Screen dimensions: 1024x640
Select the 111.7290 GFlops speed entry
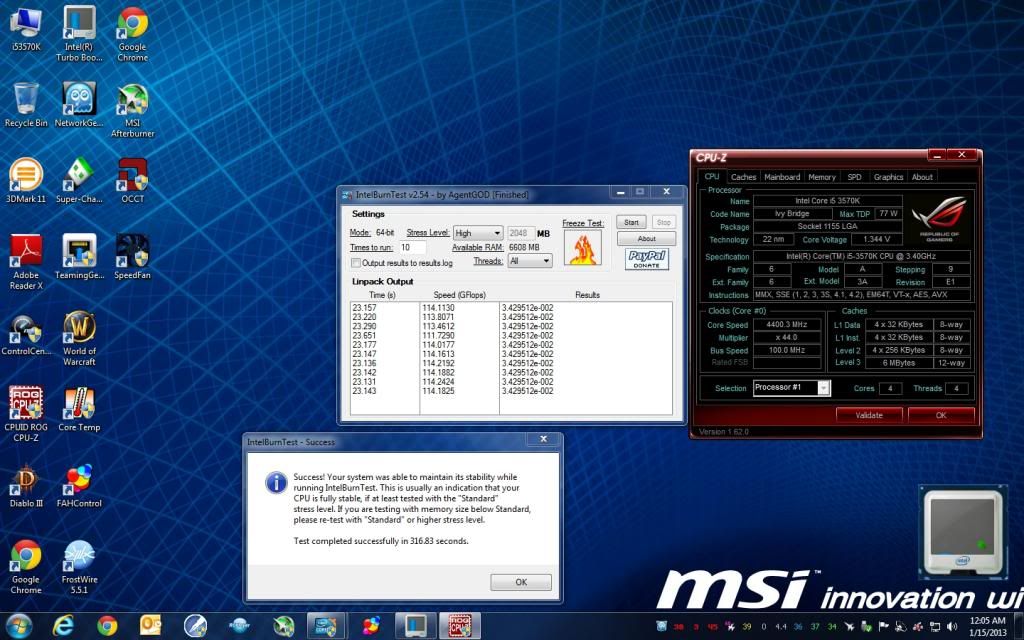pos(438,335)
